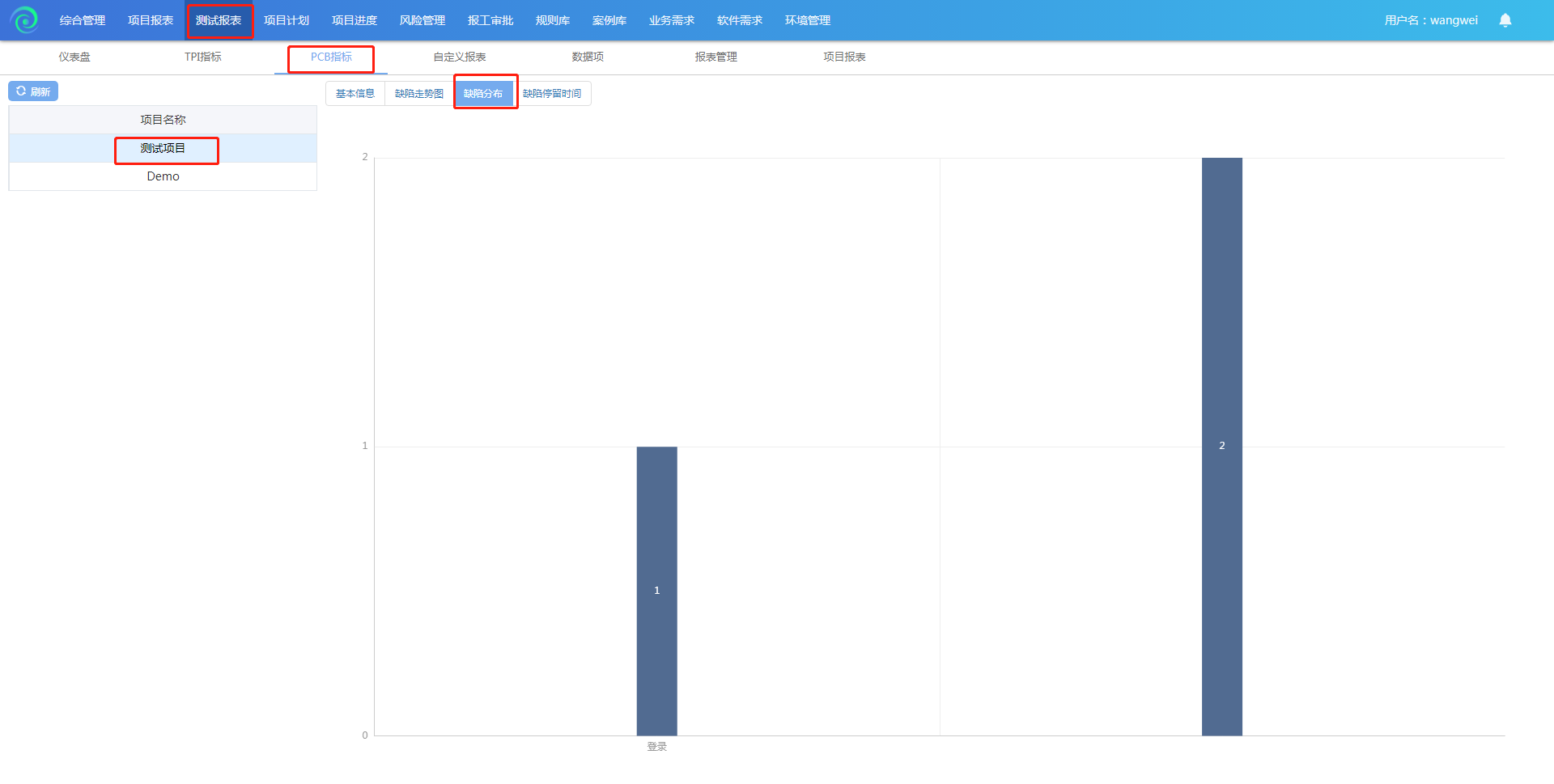Select the 报表管理 tab
Screen dimensions: 1554x784
point(715,57)
